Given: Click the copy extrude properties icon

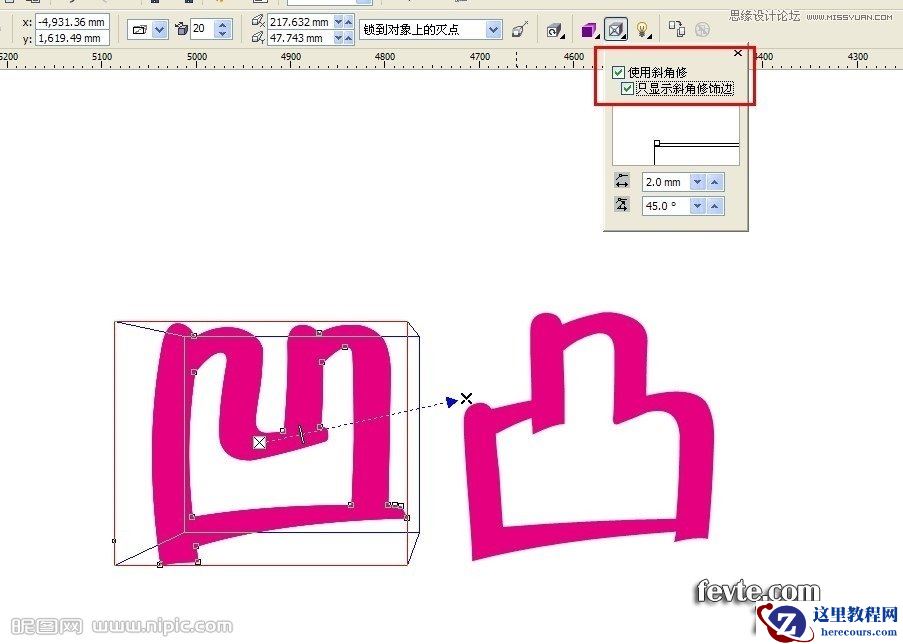Looking at the screenshot, I should (678, 30).
